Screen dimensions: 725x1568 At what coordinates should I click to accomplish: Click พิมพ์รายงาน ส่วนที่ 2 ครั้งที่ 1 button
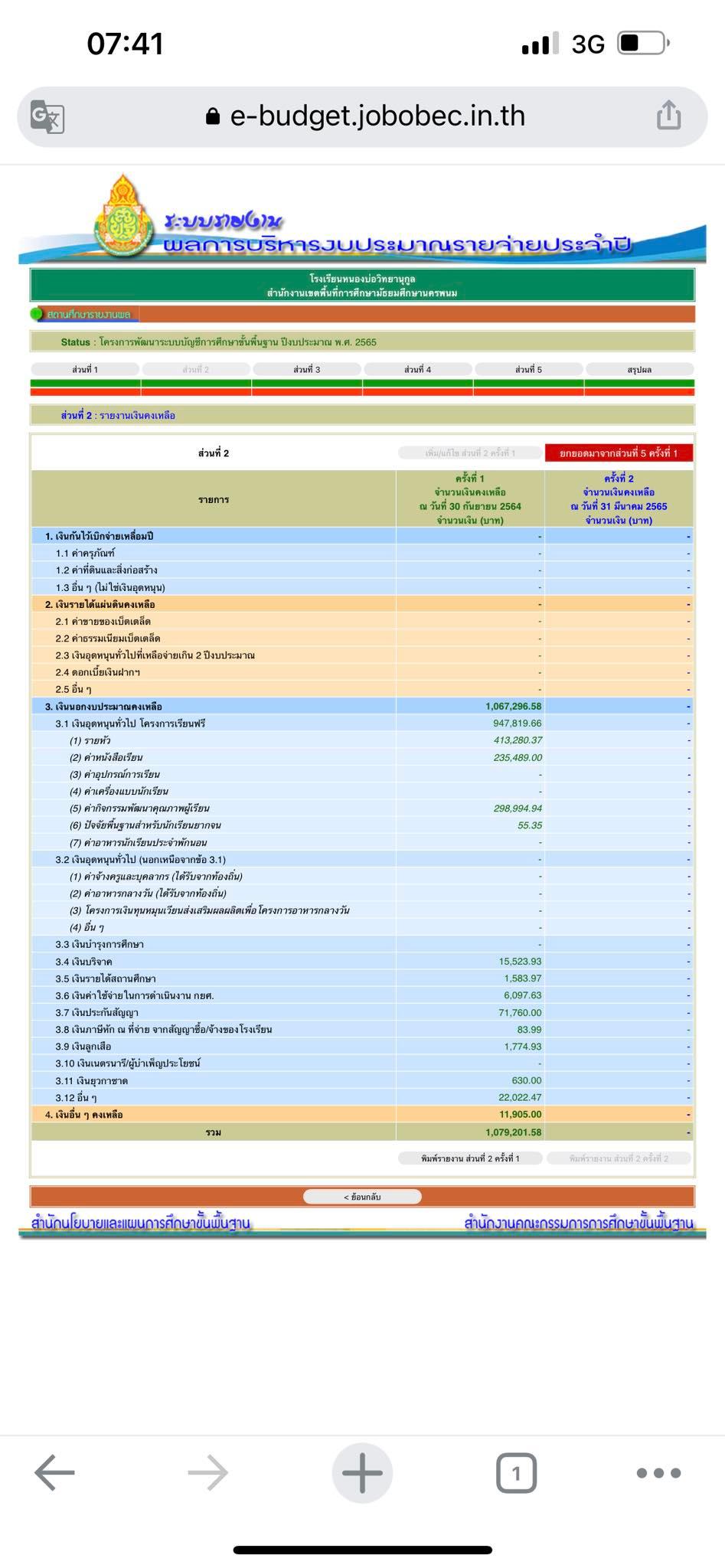coord(470,1158)
